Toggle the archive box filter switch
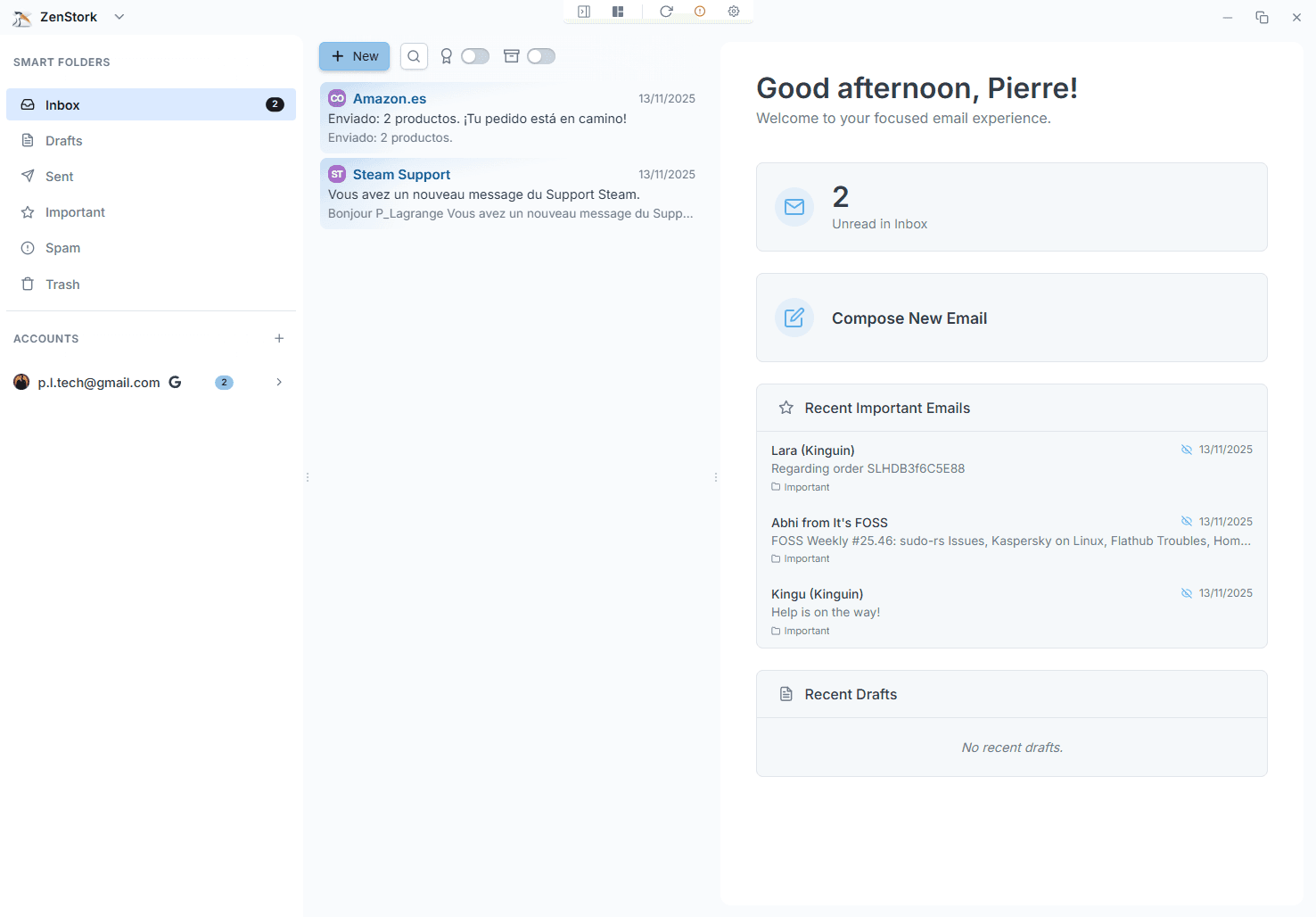Image resolution: width=1316 pixels, height=917 pixels. click(540, 56)
